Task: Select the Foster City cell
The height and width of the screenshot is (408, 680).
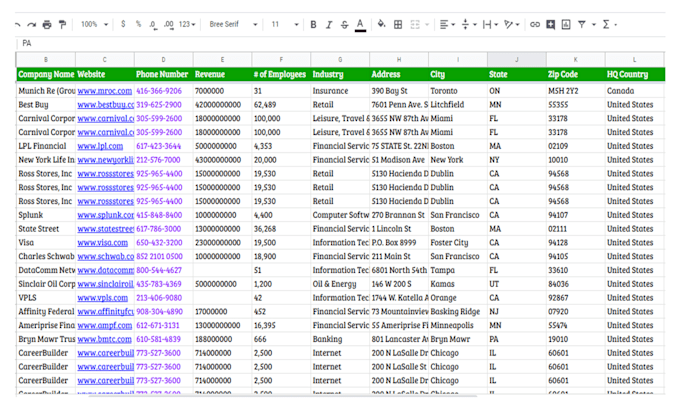Action: pyautogui.click(x=458, y=243)
